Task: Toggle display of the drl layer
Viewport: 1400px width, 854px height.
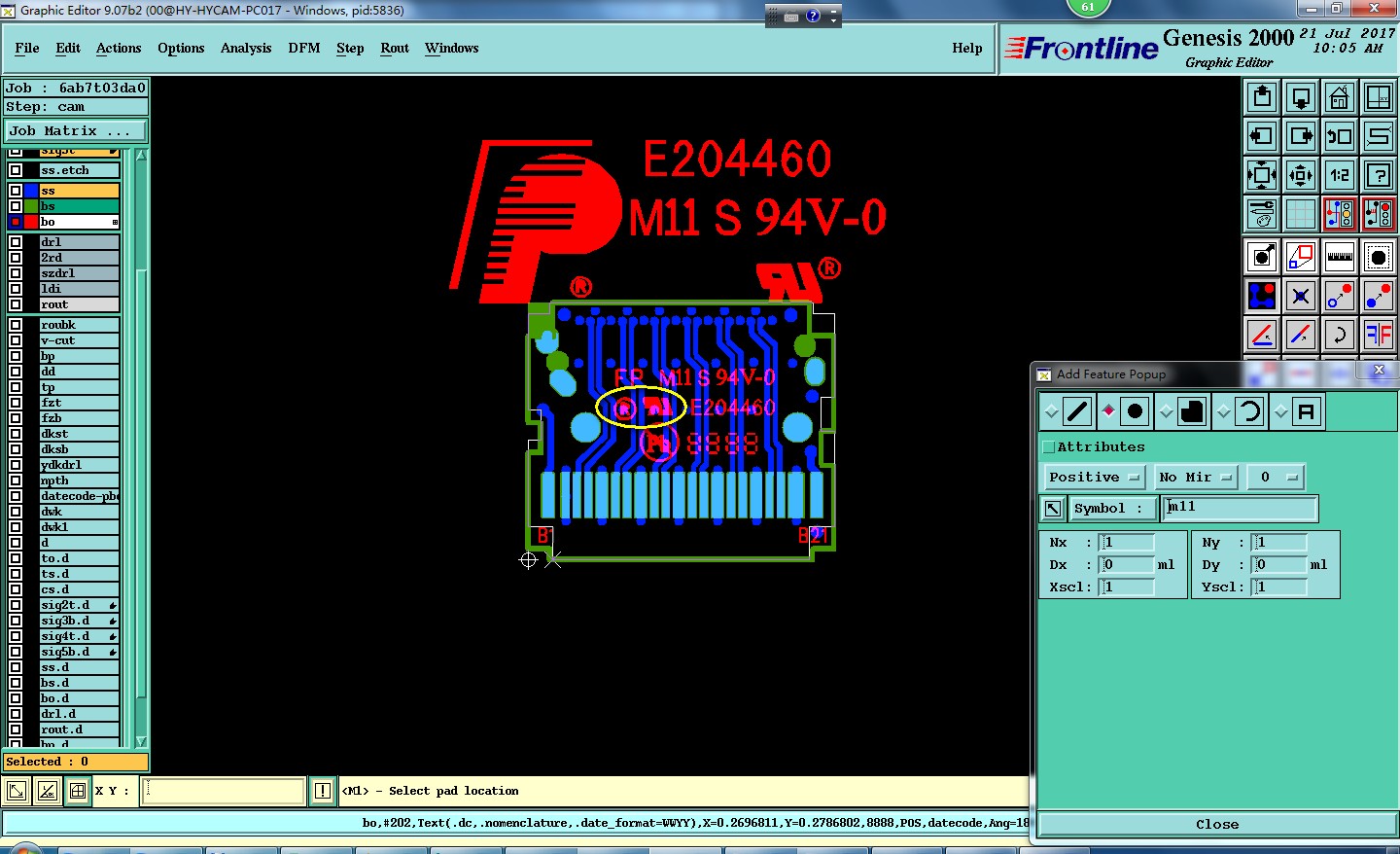Action: [x=16, y=242]
